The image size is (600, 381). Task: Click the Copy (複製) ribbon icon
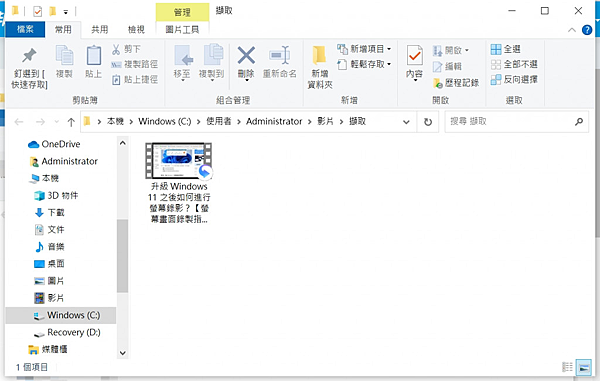[64, 55]
